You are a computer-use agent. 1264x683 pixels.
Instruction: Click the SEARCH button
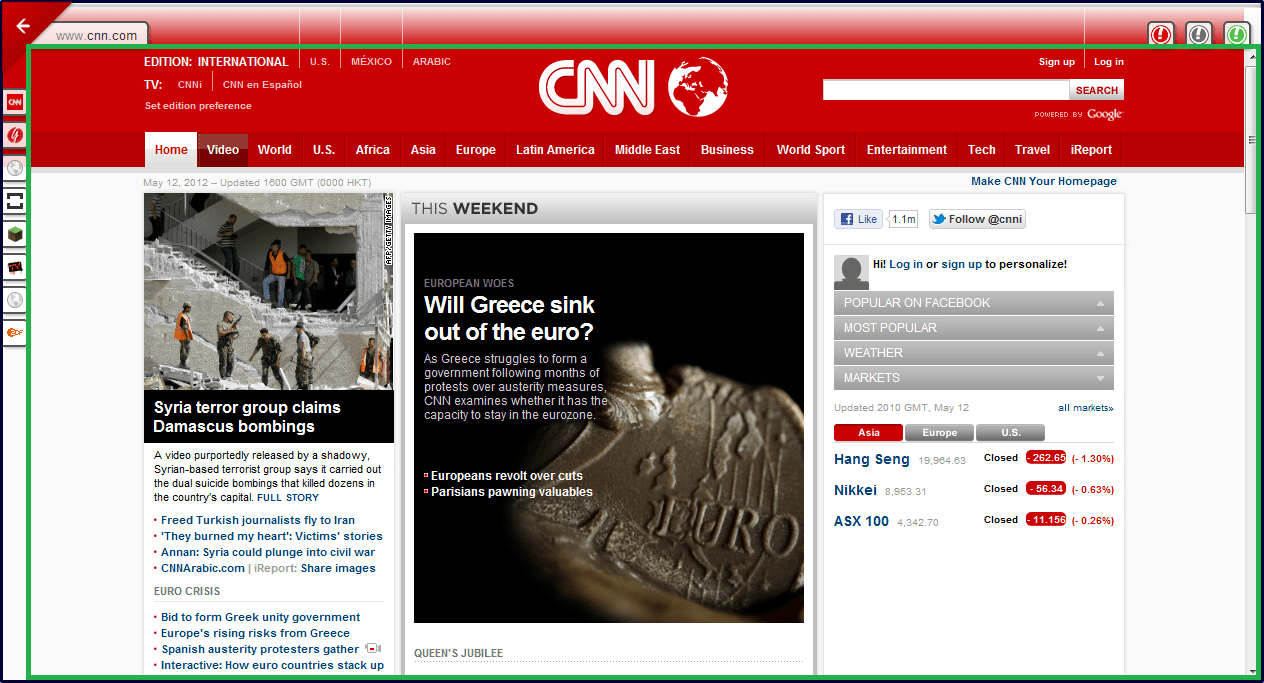(1097, 90)
